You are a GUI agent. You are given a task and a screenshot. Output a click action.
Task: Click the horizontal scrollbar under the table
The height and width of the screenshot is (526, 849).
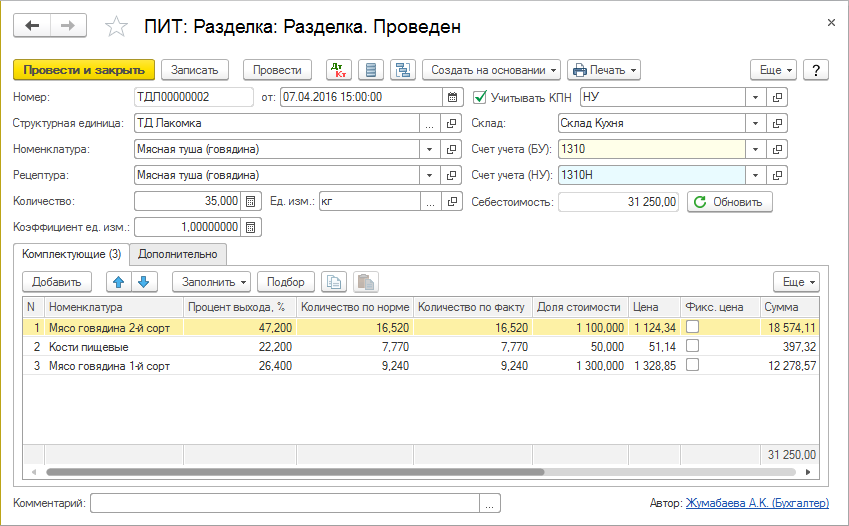pos(295,471)
